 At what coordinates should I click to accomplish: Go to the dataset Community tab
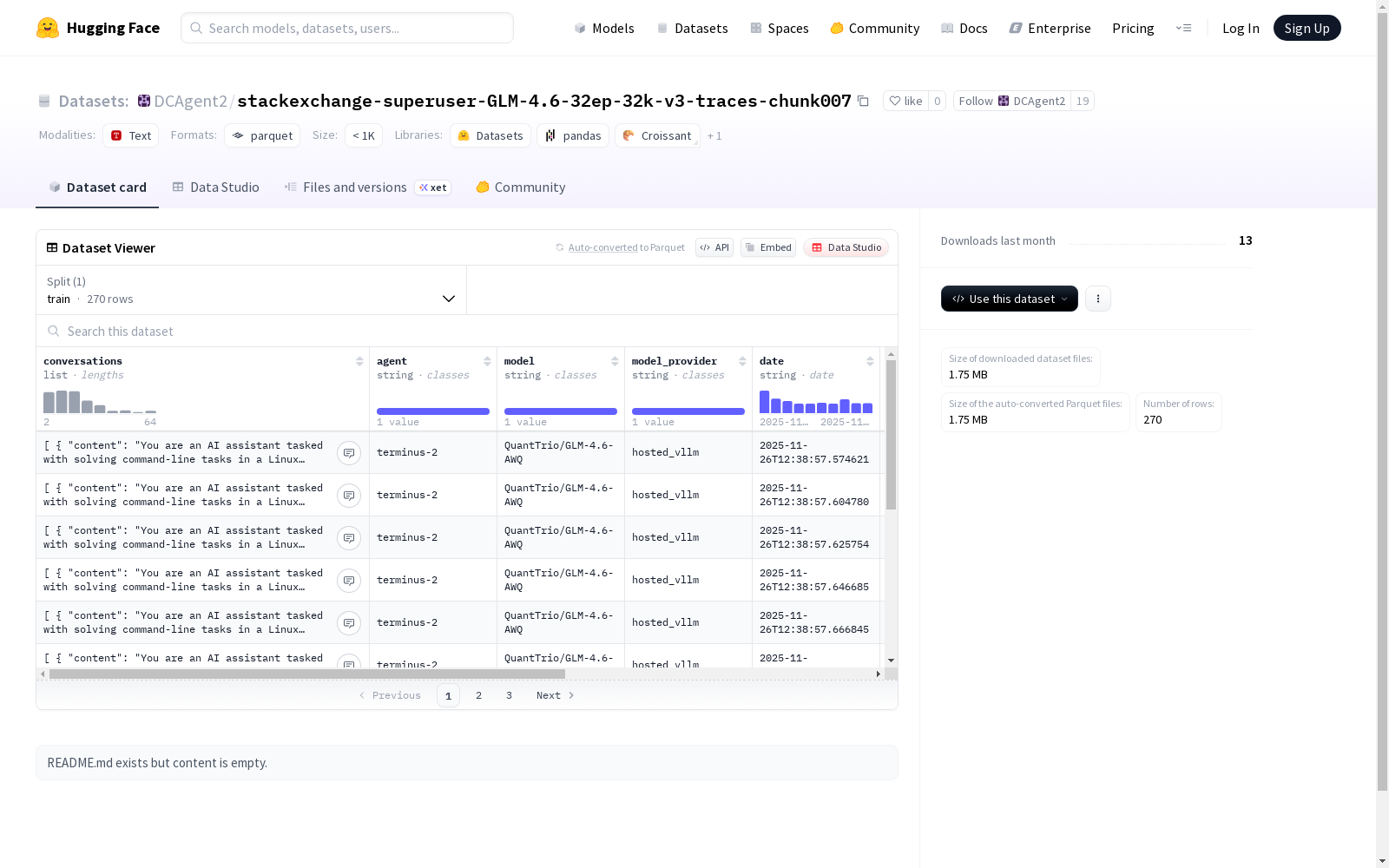521,187
